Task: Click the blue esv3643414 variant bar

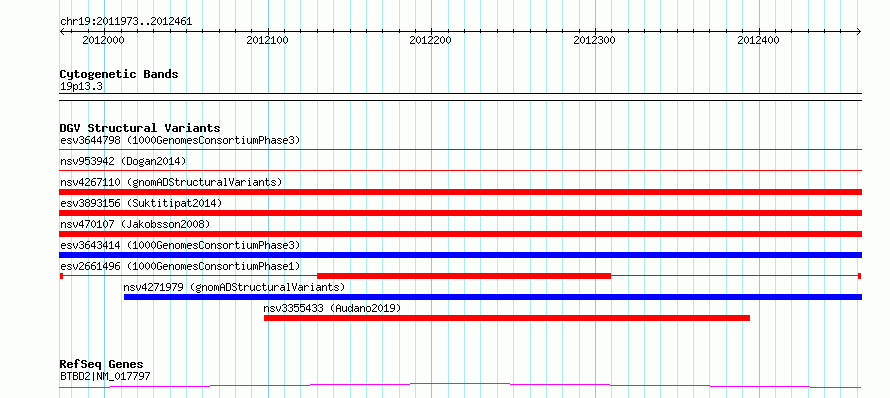Action: 461,255
